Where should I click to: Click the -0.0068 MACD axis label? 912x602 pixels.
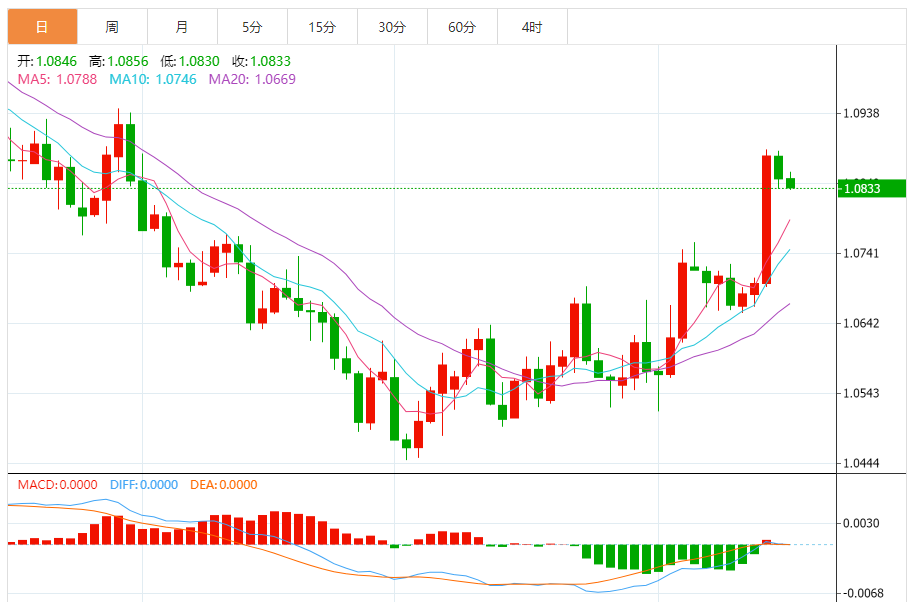click(x=861, y=593)
